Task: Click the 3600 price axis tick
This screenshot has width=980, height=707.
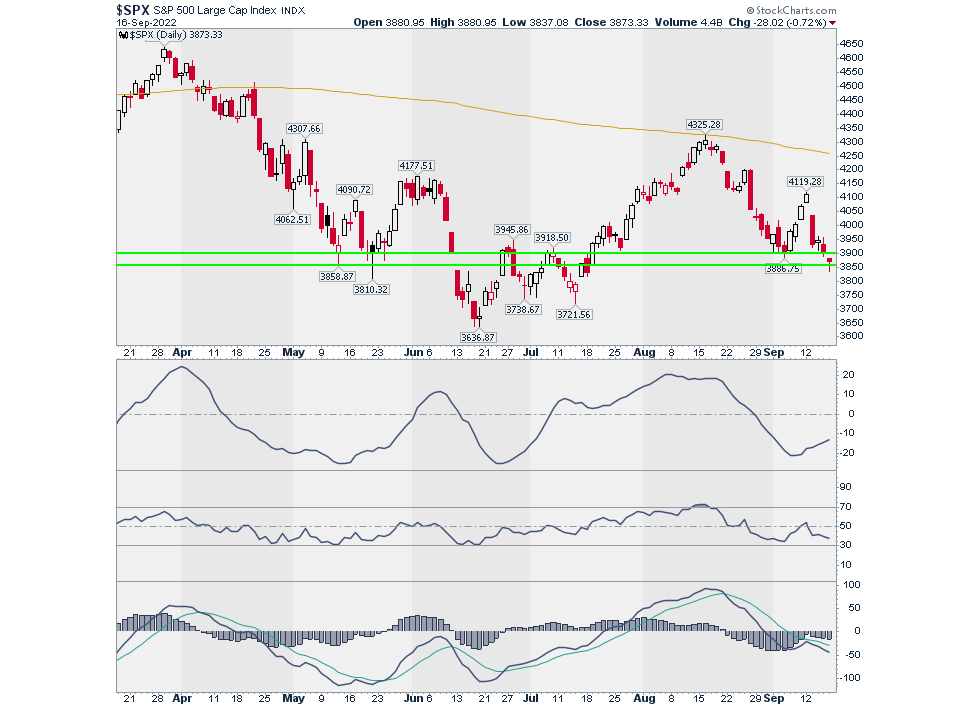Action: point(852,336)
